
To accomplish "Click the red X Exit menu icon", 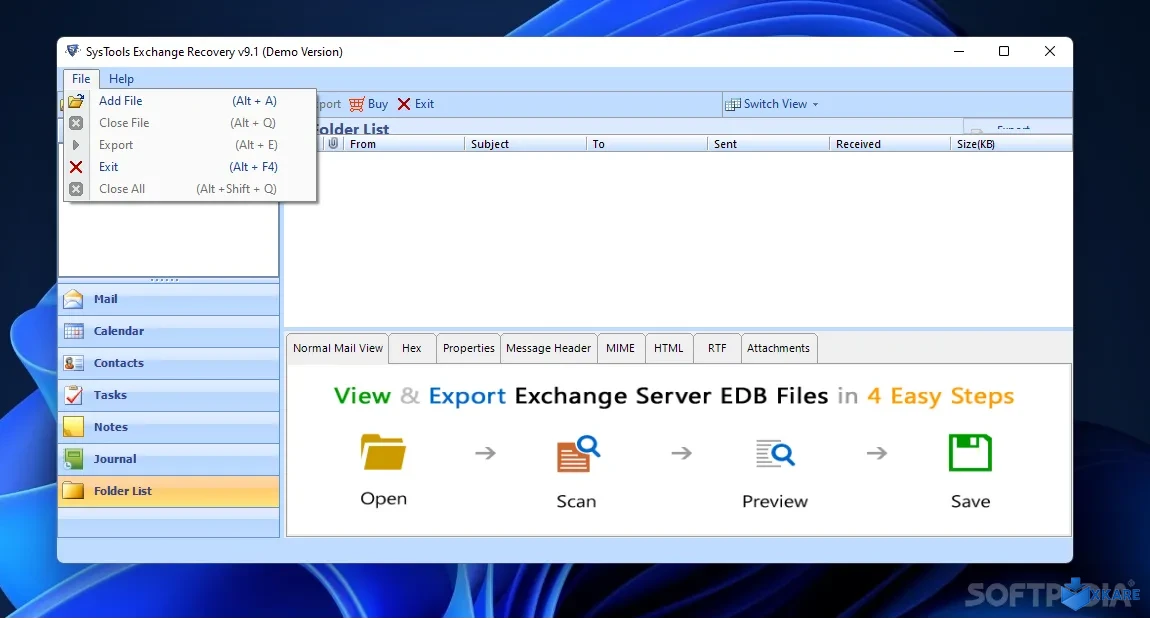I will coord(76,167).
